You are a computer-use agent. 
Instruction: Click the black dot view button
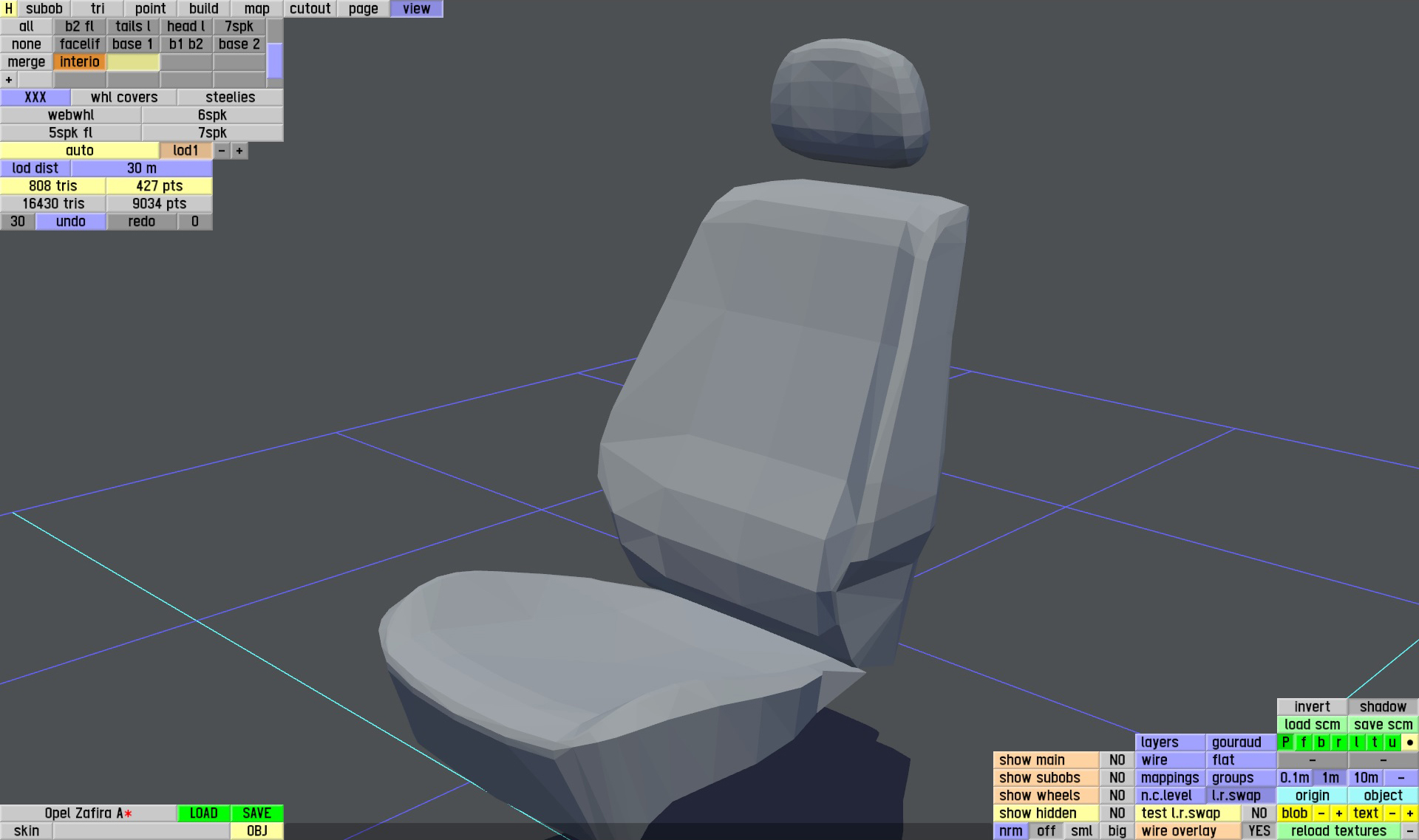[x=1409, y=742]
